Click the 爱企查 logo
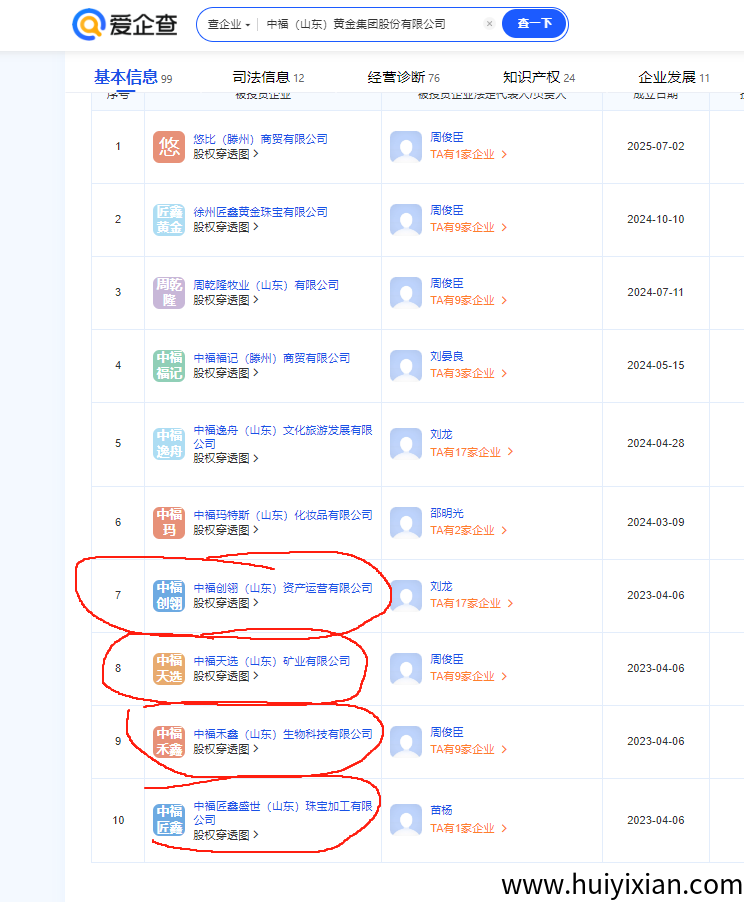Screen dimensions: 744x902 tap(125, 24)
